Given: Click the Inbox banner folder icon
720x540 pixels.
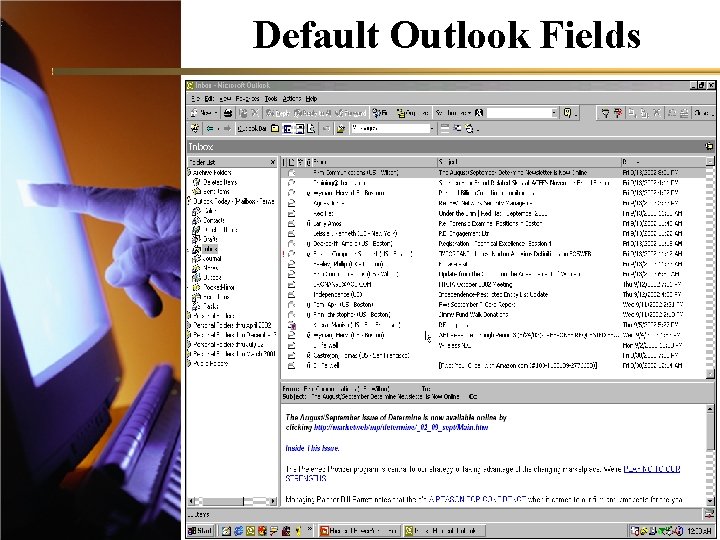Looking at the screenshot, I should coord(709,146).
